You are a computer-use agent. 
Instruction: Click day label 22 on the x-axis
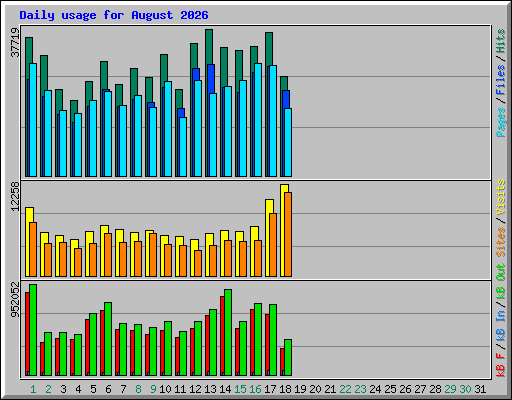coord(345,389)
